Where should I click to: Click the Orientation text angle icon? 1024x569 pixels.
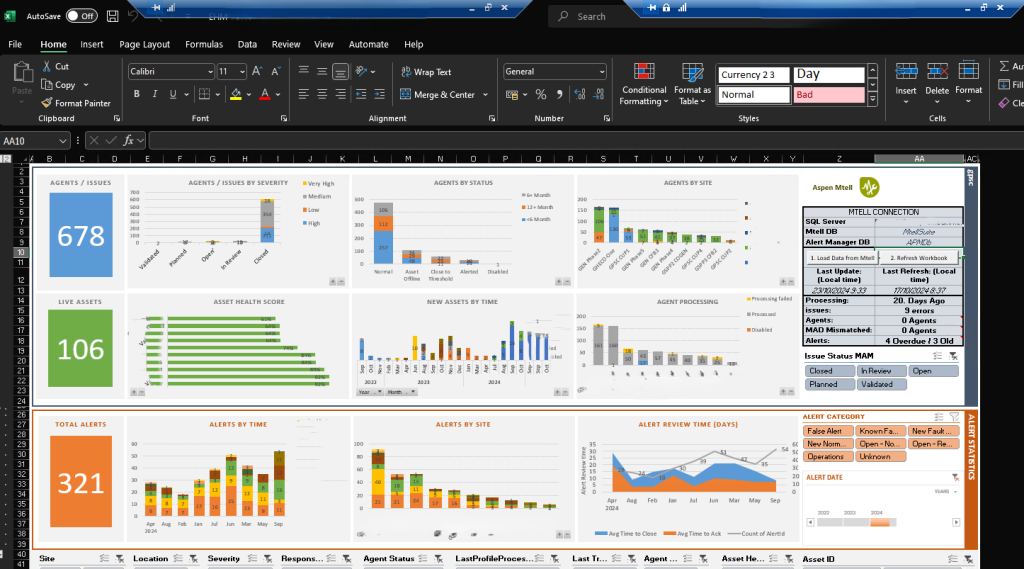361,71
